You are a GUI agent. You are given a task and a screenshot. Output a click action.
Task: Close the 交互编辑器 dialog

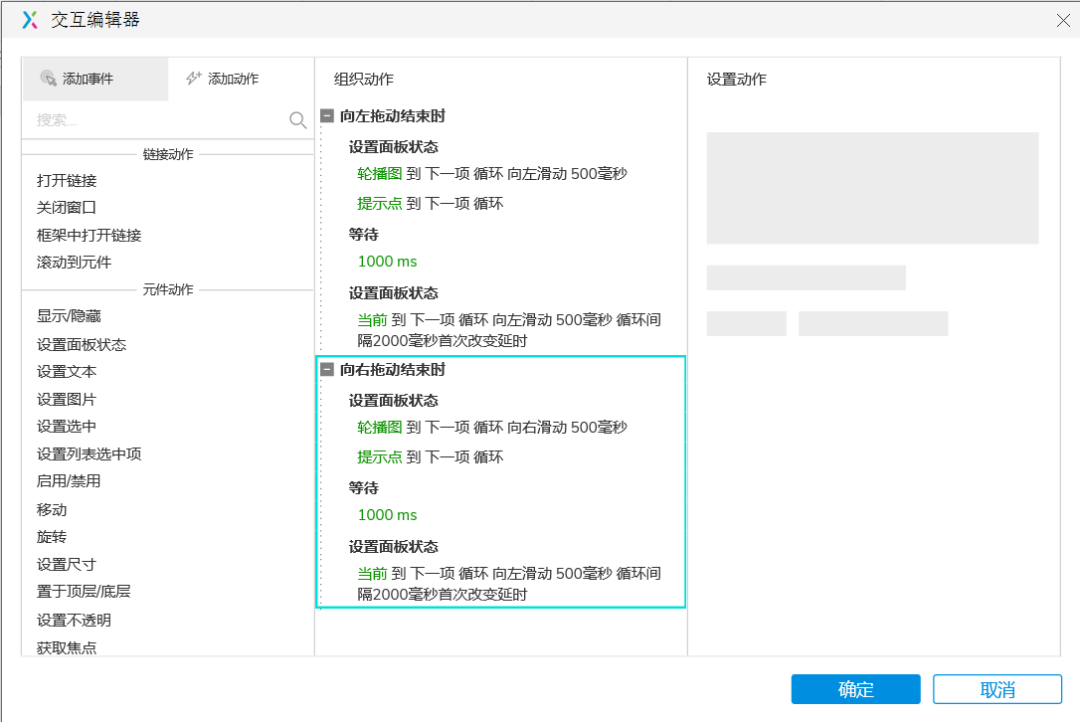coord(1063,21)
